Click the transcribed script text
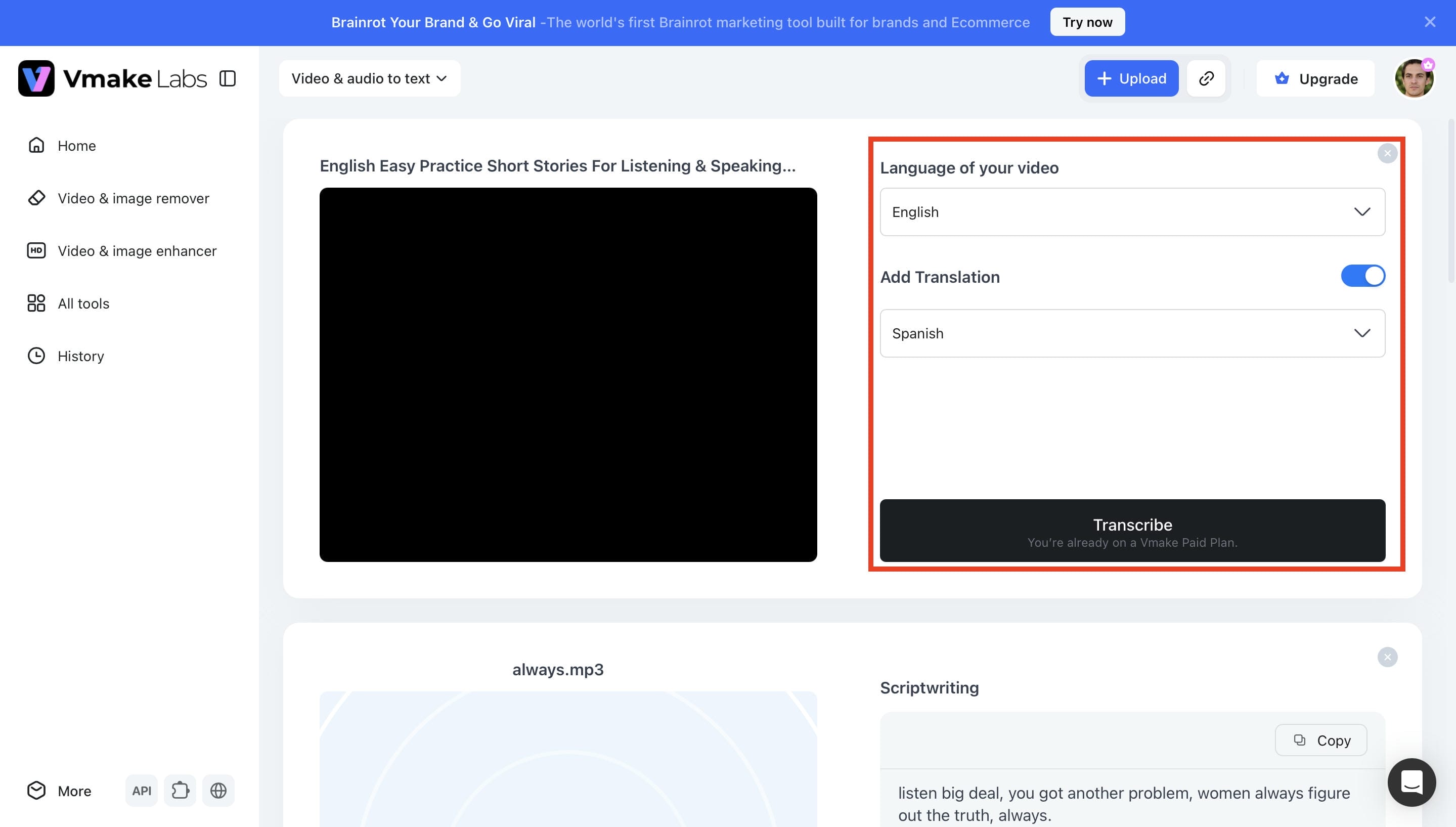The height and width of the screenshot is (827, 1456). coord(1124,804)
